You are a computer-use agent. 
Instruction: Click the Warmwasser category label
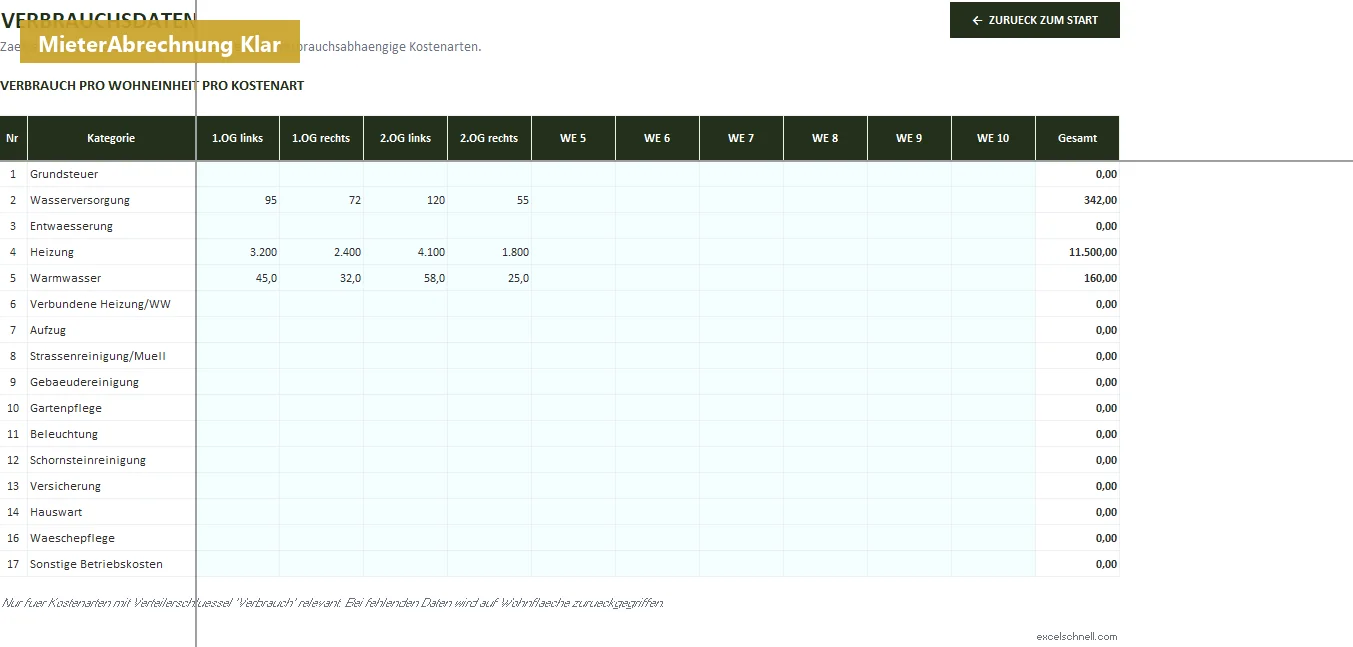tap(65, 278)
